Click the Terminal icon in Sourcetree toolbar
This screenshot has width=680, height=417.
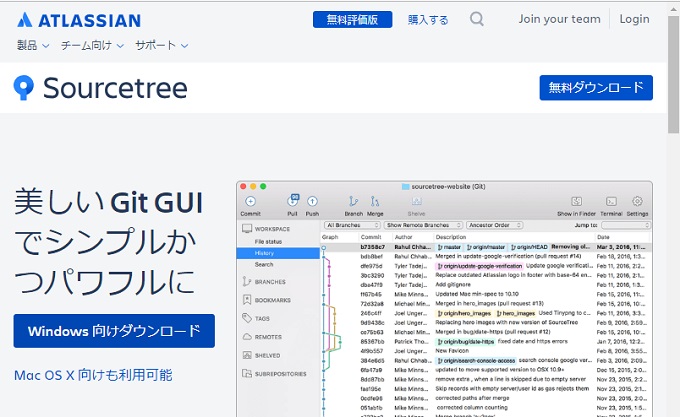pyautogui.click(x=611, y=201)
